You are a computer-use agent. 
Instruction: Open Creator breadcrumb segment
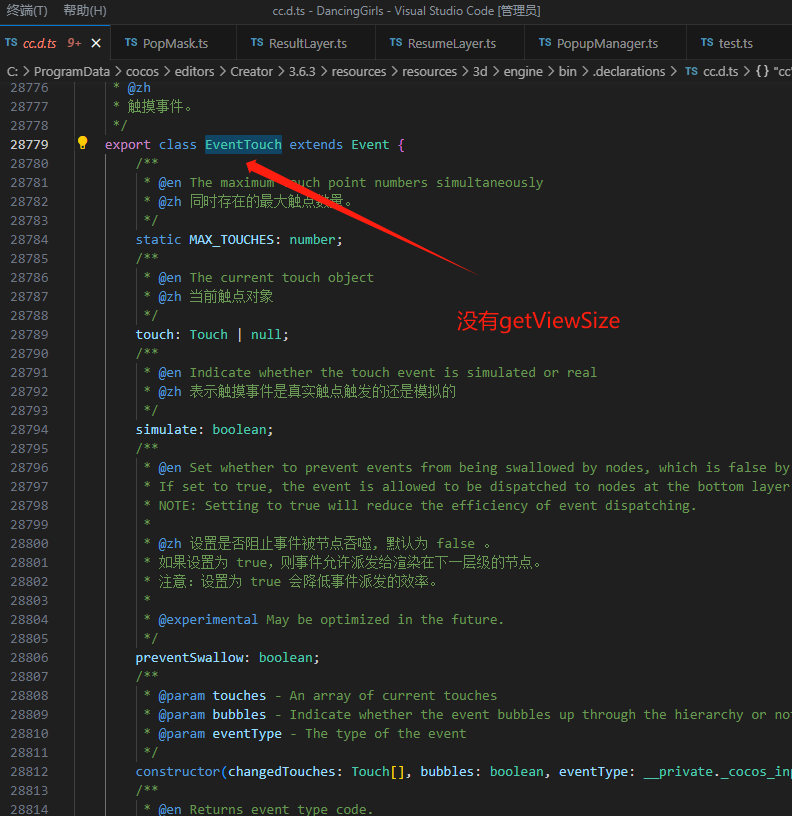(251, 71)
